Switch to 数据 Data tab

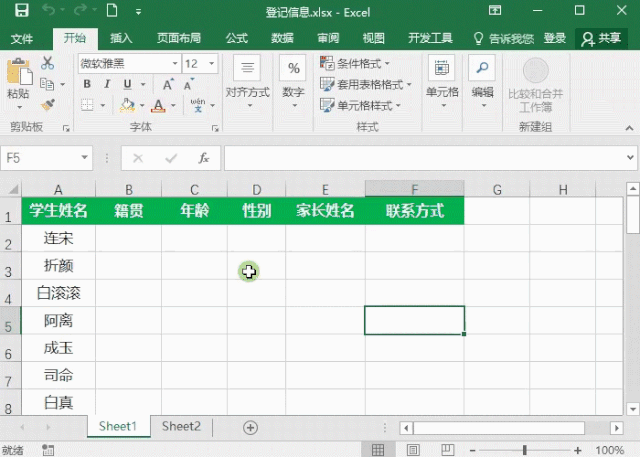[x=282, y=38]
